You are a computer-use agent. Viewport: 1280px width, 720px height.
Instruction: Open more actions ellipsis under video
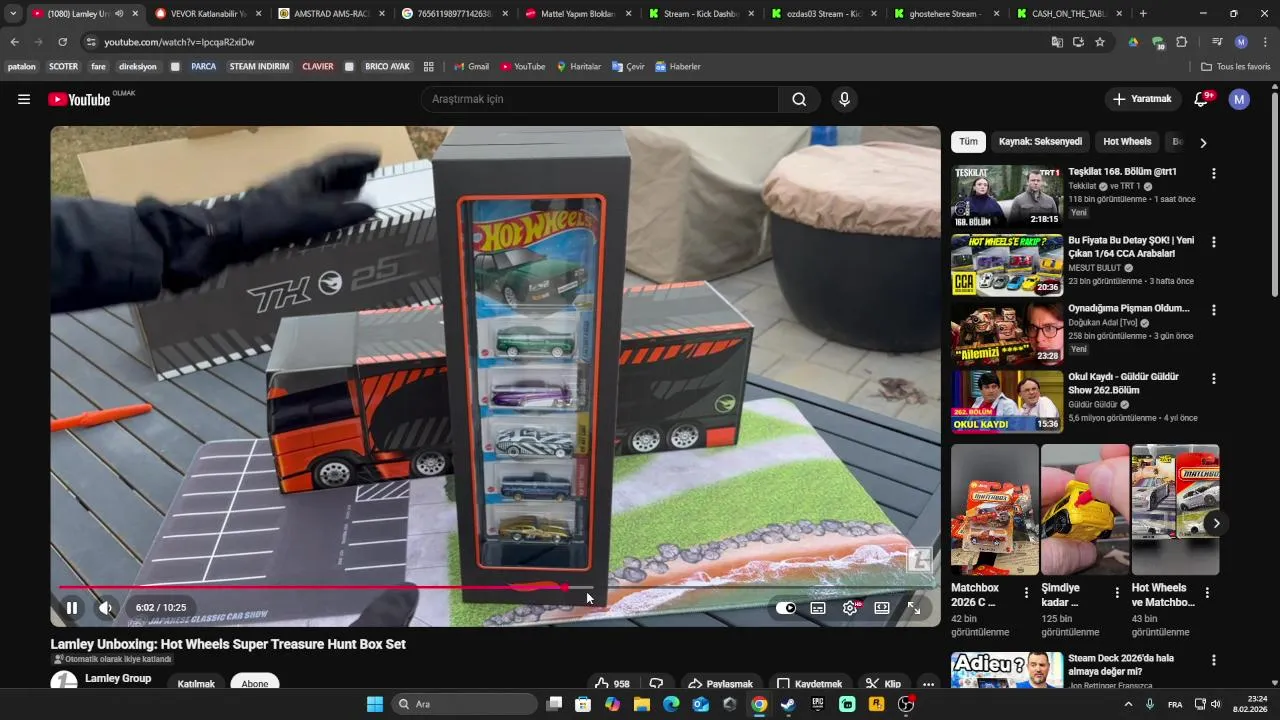tap(928, 684)
